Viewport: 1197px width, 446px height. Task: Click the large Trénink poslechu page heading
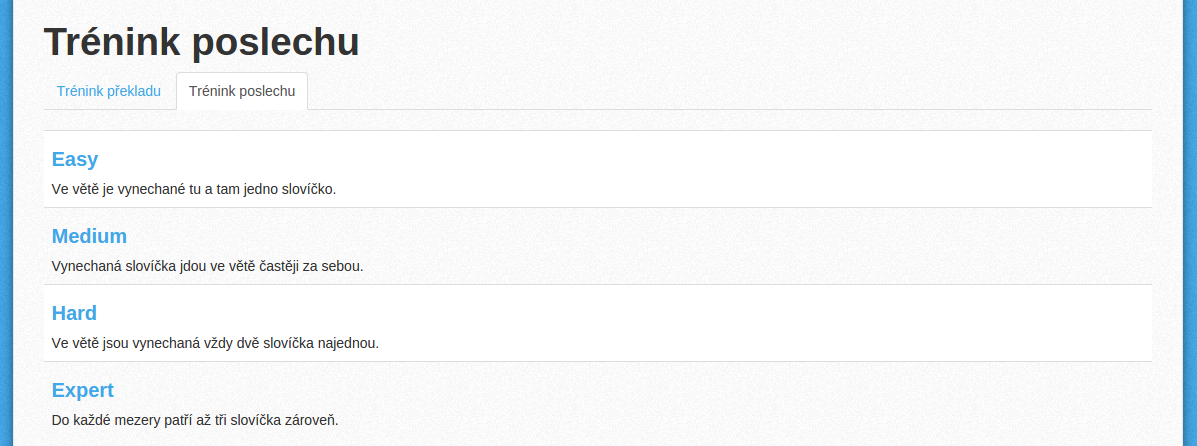[x=202, y=42]
